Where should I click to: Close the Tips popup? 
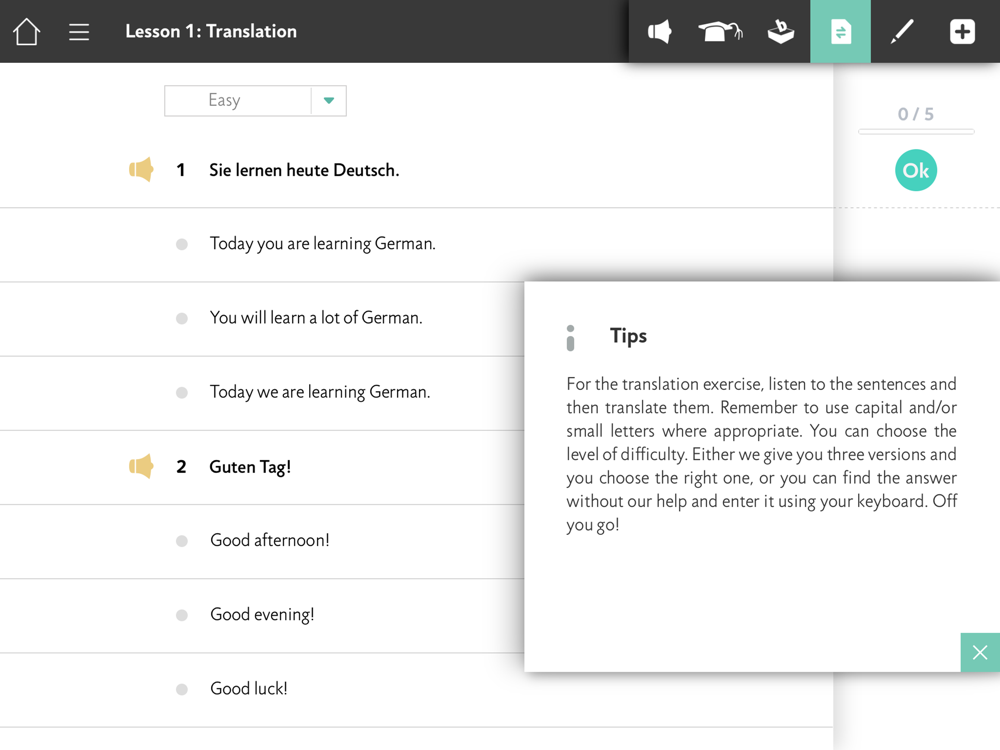point(980,652)
